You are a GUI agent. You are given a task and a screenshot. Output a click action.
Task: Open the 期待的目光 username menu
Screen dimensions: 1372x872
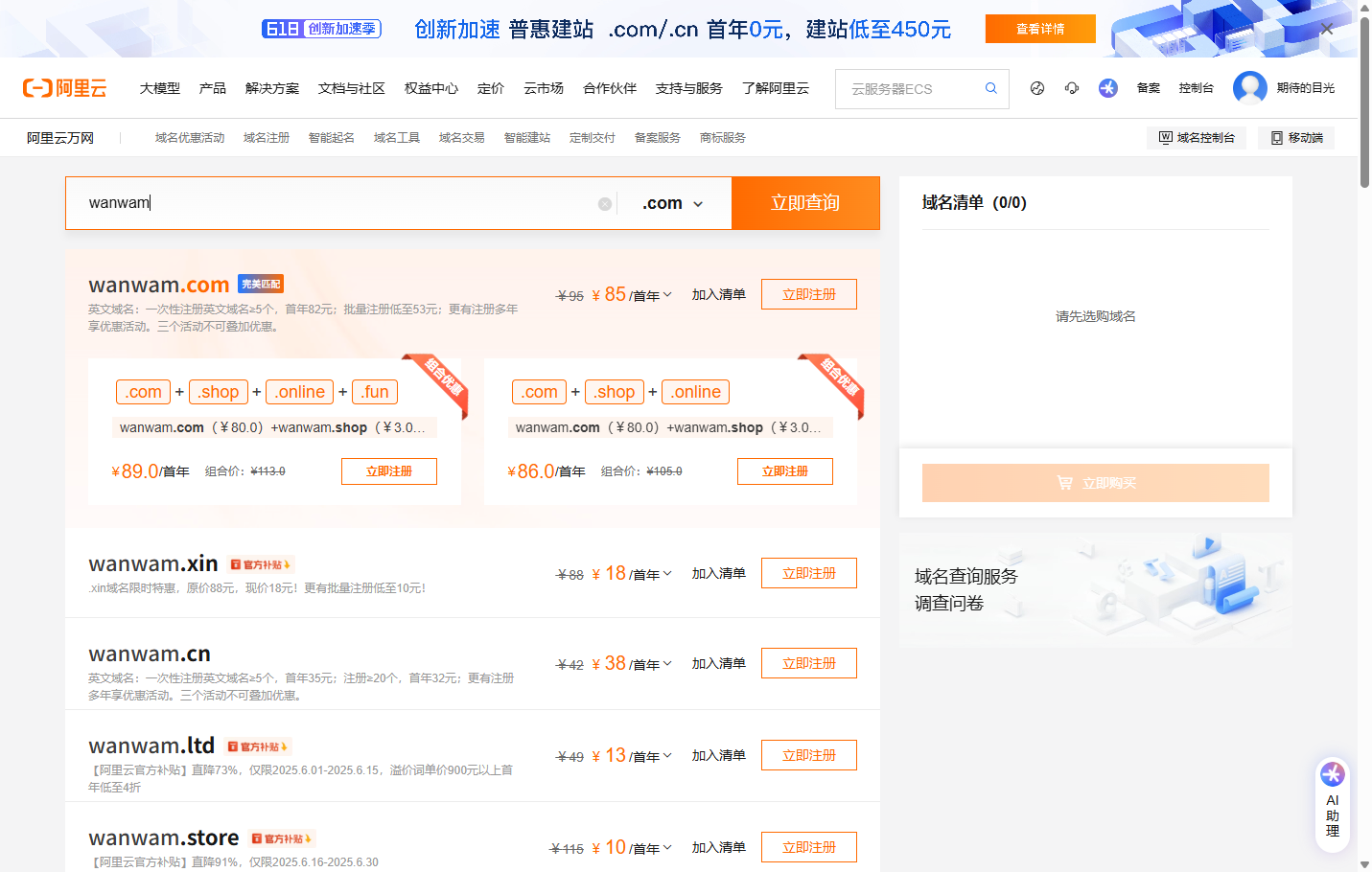coord(1306,88)
